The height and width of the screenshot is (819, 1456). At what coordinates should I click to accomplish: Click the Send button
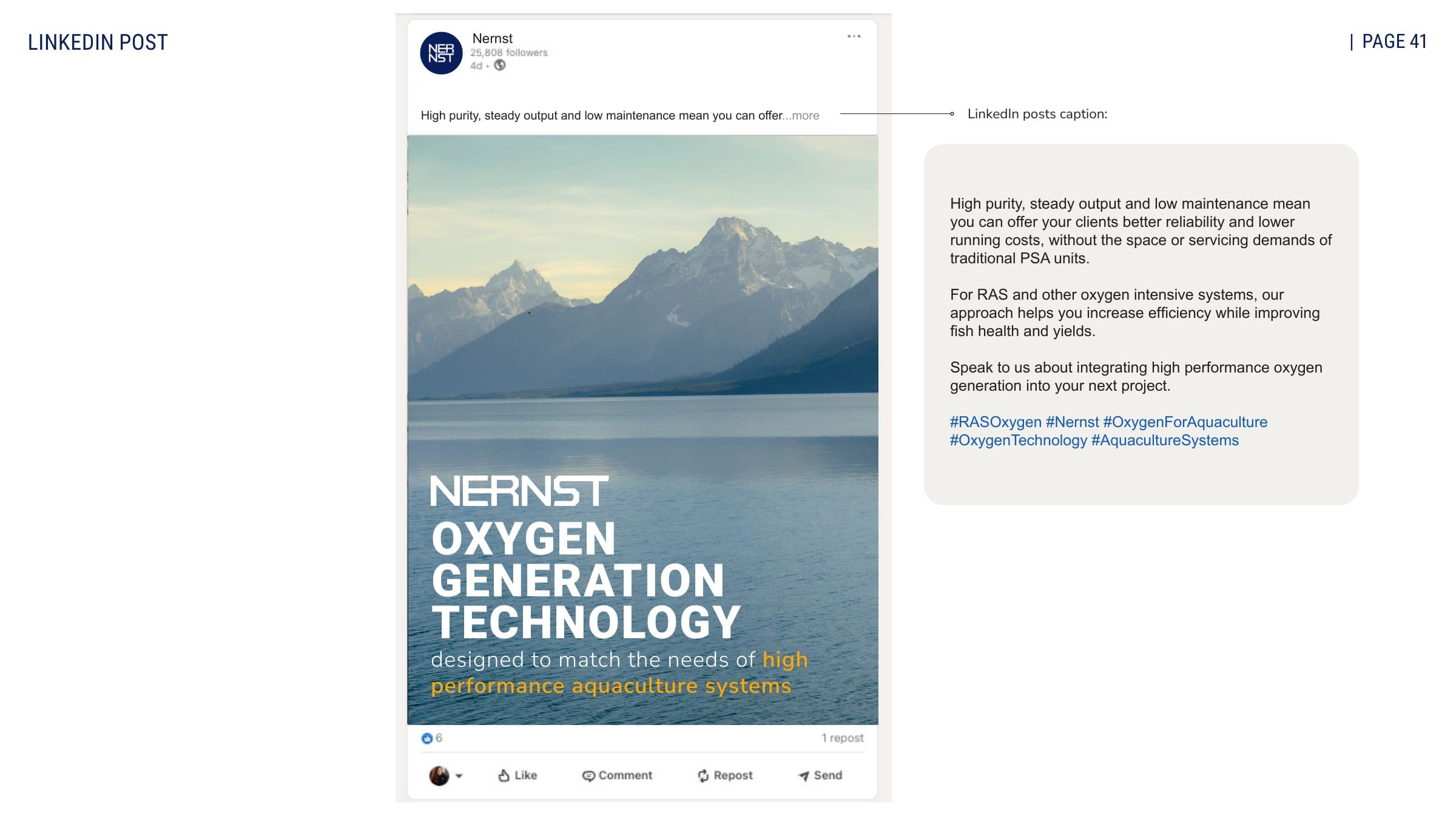coord(820,775)
